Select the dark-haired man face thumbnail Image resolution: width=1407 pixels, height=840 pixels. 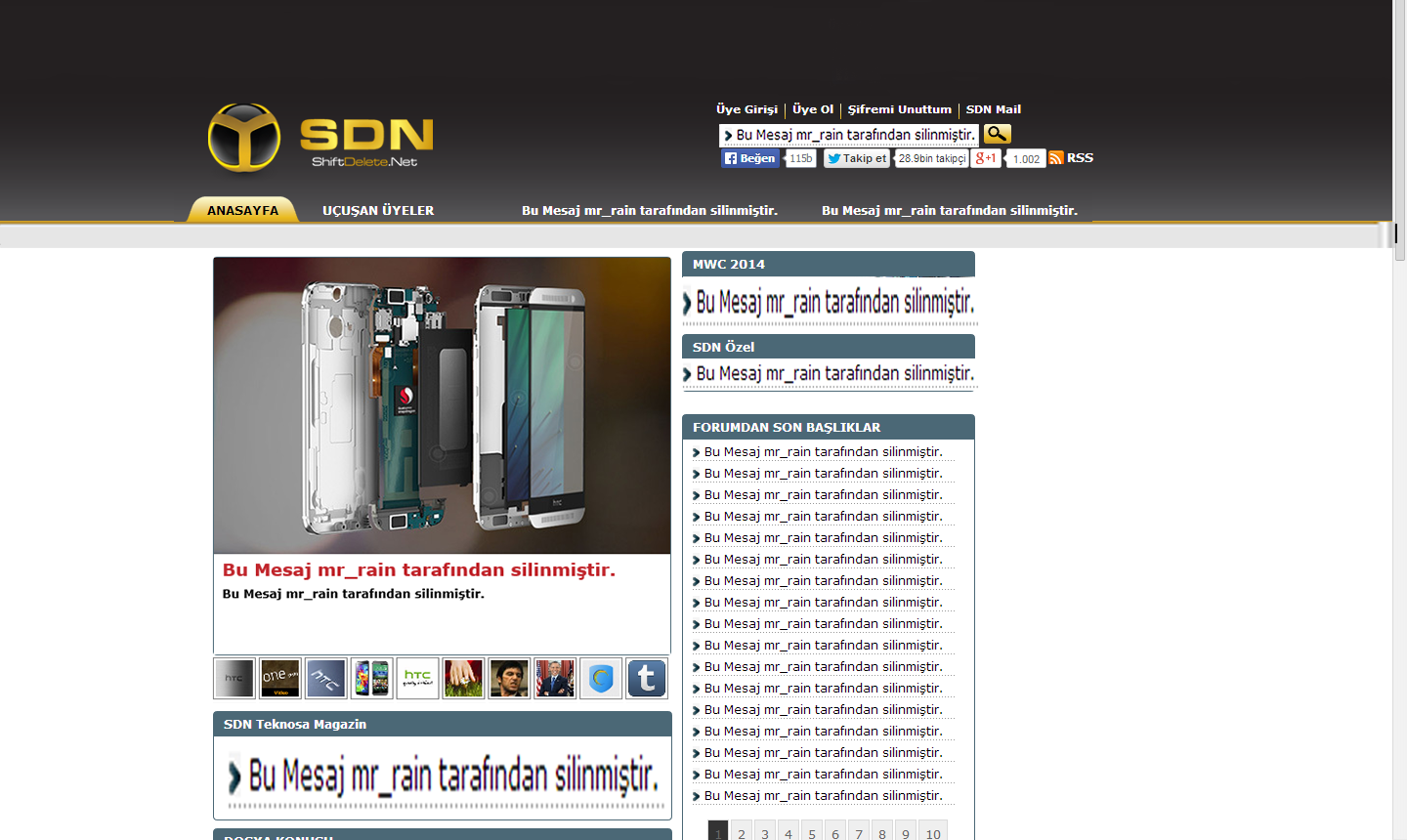509,678
